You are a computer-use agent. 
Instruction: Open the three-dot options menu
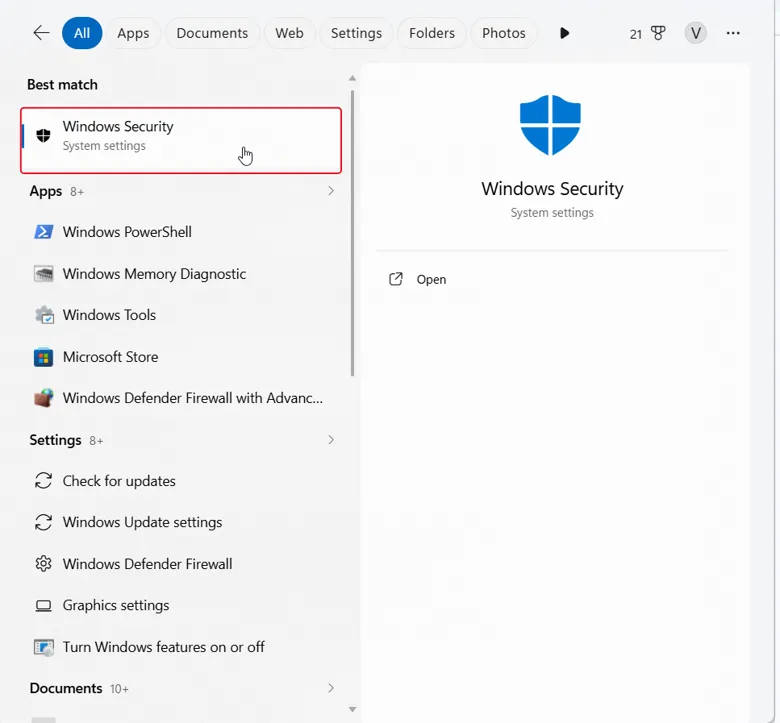click(x=733, y=33)
